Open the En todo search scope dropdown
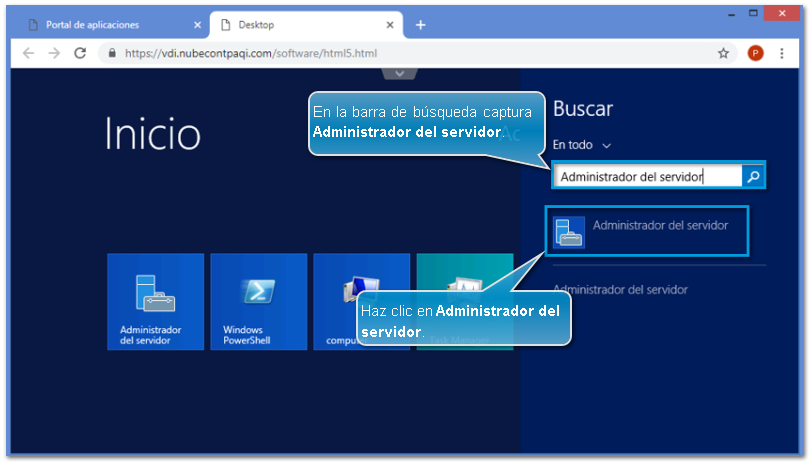This screenshot has height=465, width=812. (x=582, y=145)
